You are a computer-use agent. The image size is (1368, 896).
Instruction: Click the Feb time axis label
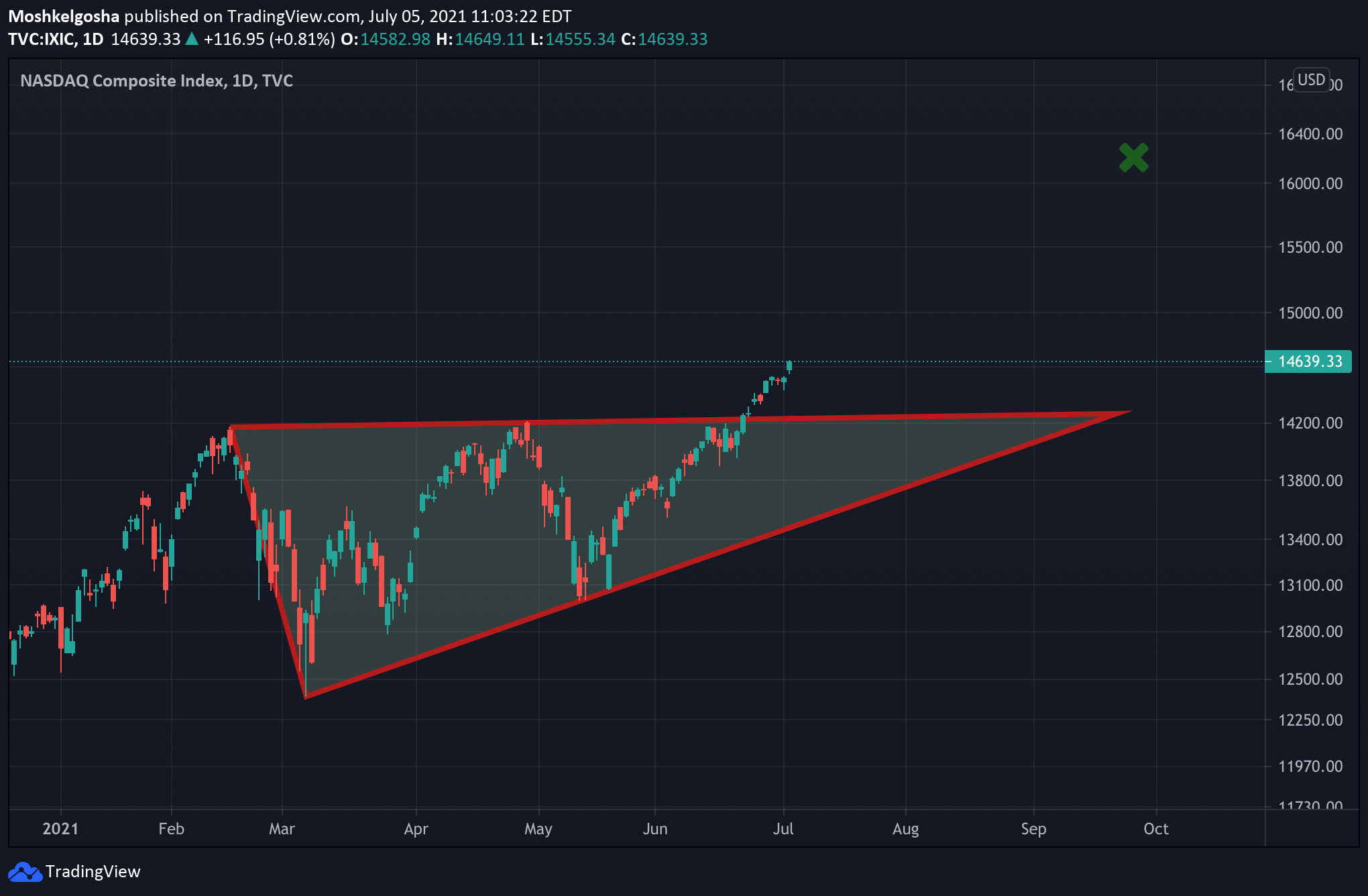(171, 829)
